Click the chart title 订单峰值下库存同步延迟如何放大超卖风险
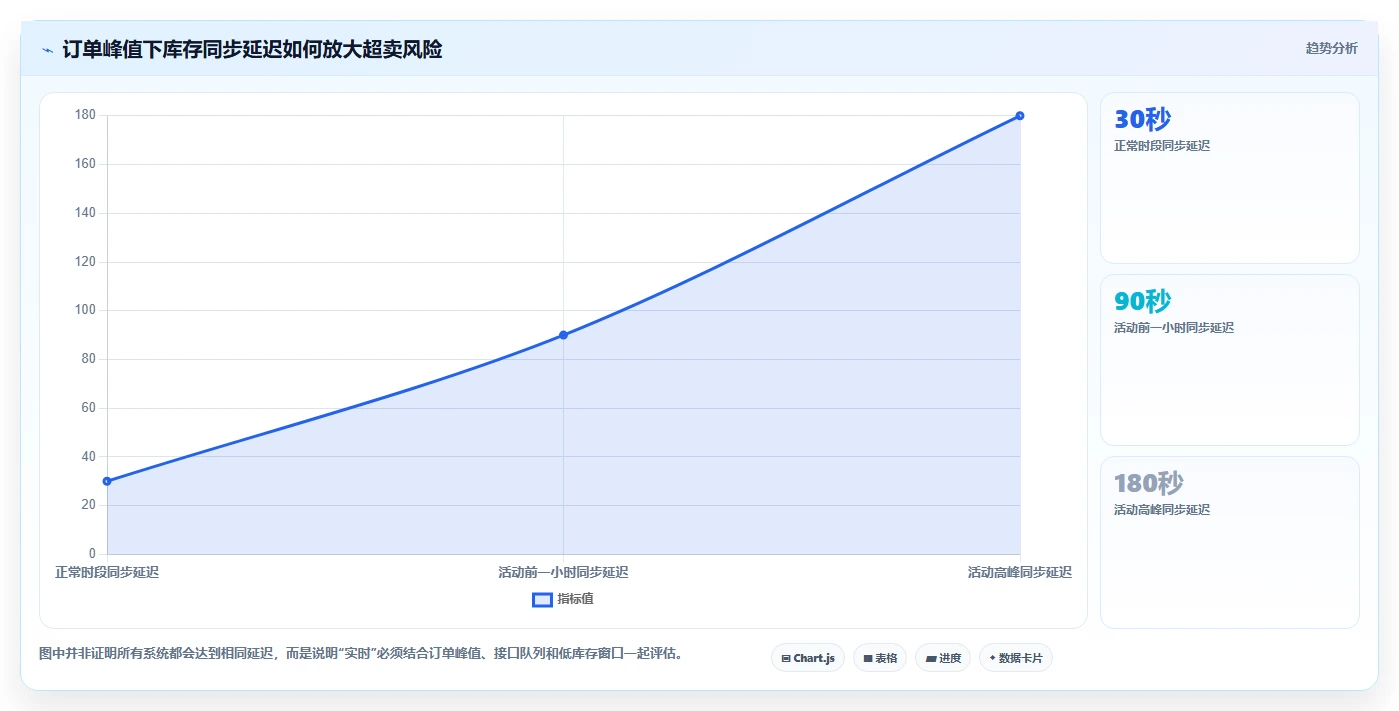The image size is (1399, 711). (x=252, y=49)
